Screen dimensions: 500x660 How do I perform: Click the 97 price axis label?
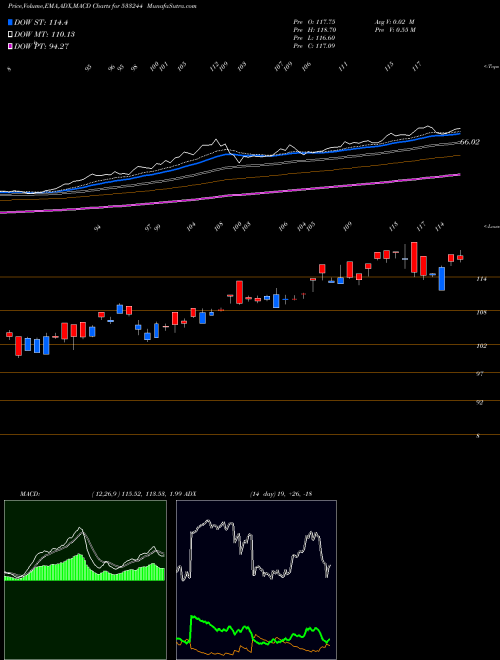click(x=479, y=374)
